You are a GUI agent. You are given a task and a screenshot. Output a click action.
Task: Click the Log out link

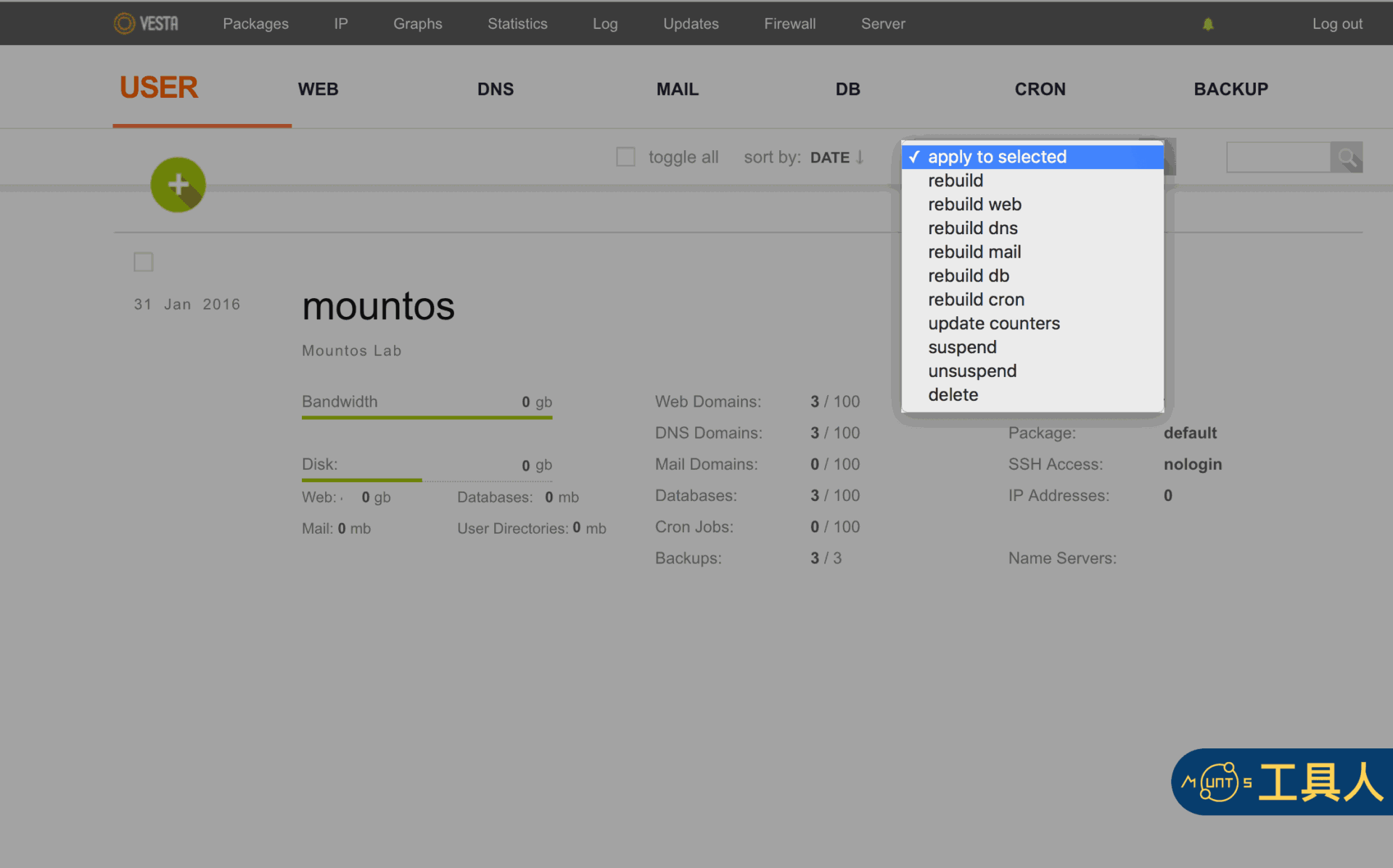click(x=1337, y=24)
